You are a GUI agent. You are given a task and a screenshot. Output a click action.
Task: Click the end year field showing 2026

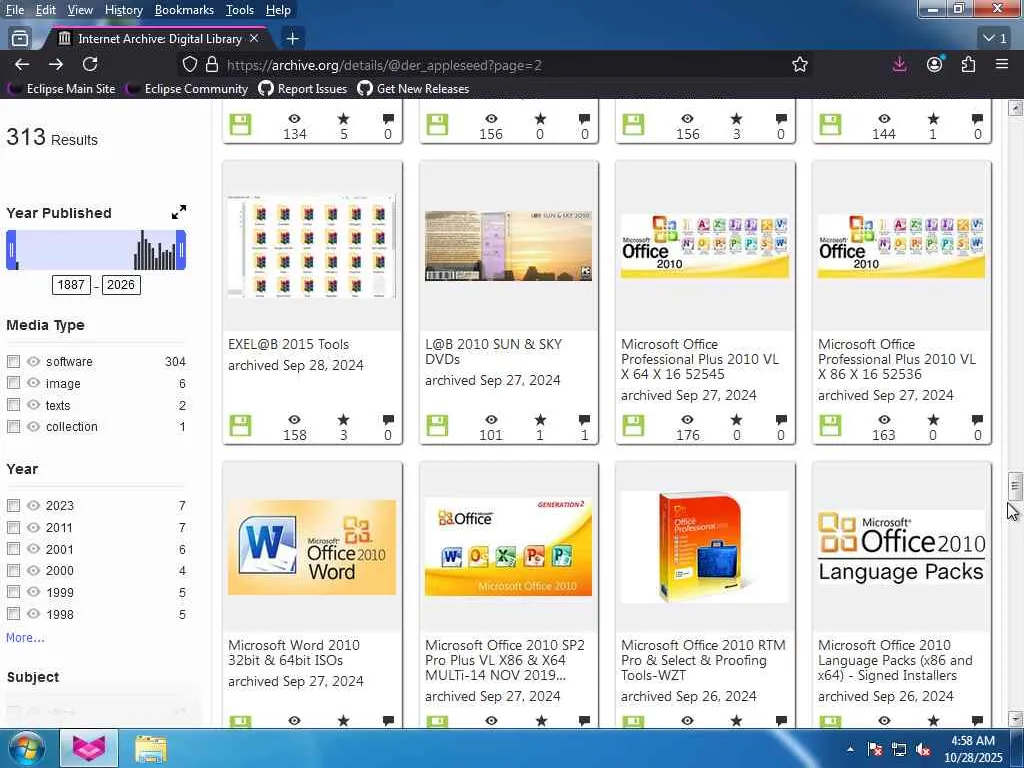[121, 285]
